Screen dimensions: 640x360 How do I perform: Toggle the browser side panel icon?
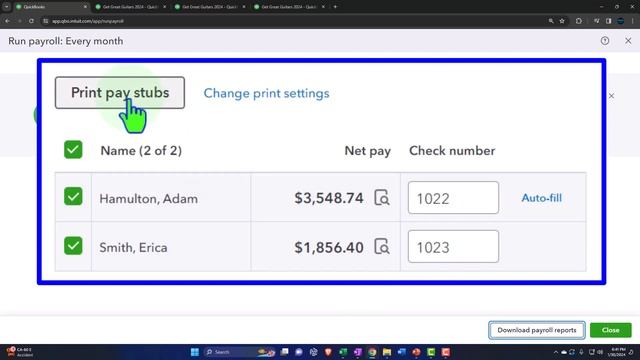tap(609, 21)
